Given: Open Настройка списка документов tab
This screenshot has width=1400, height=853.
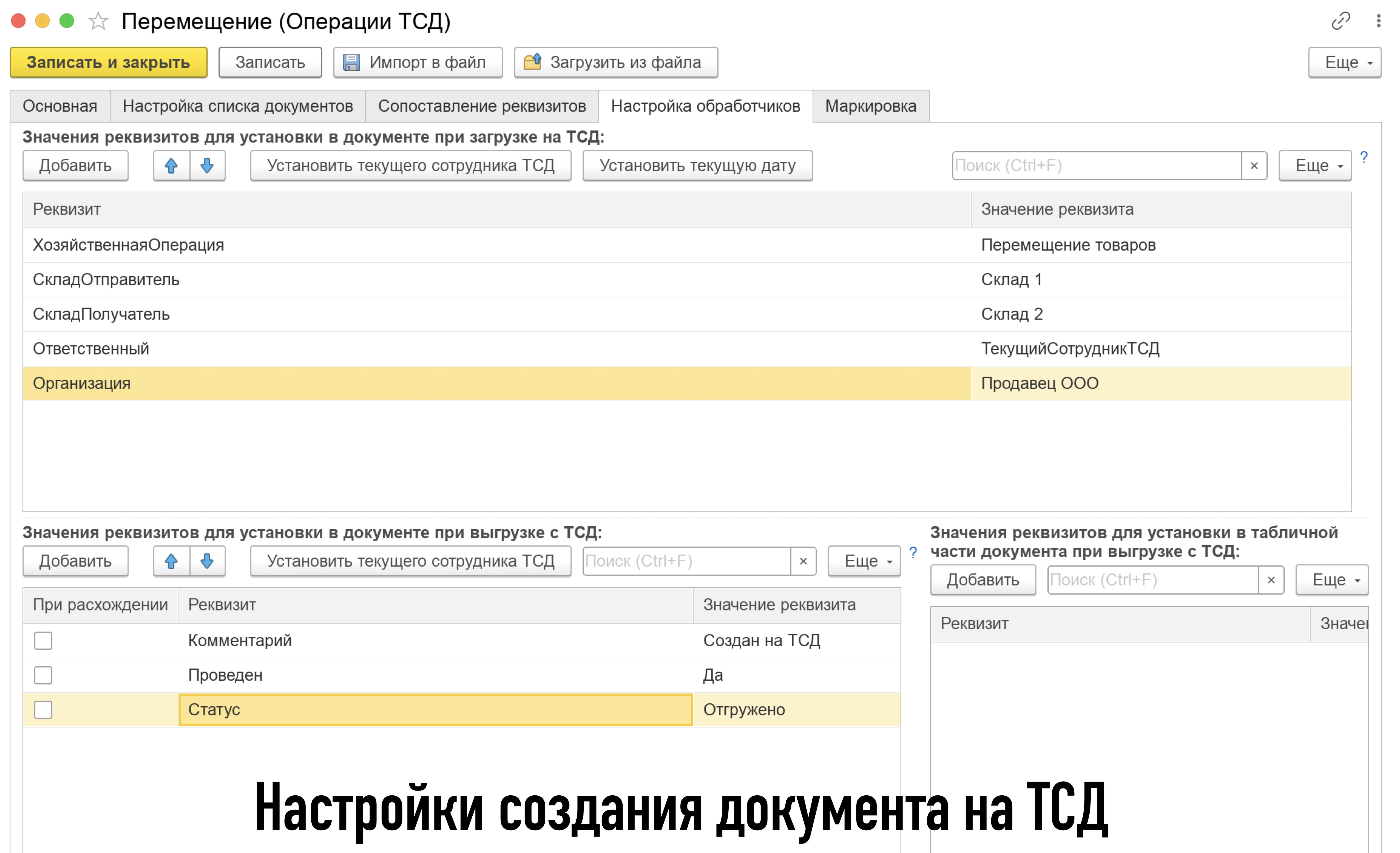Looking at the screenshot, I should point(238,106).
